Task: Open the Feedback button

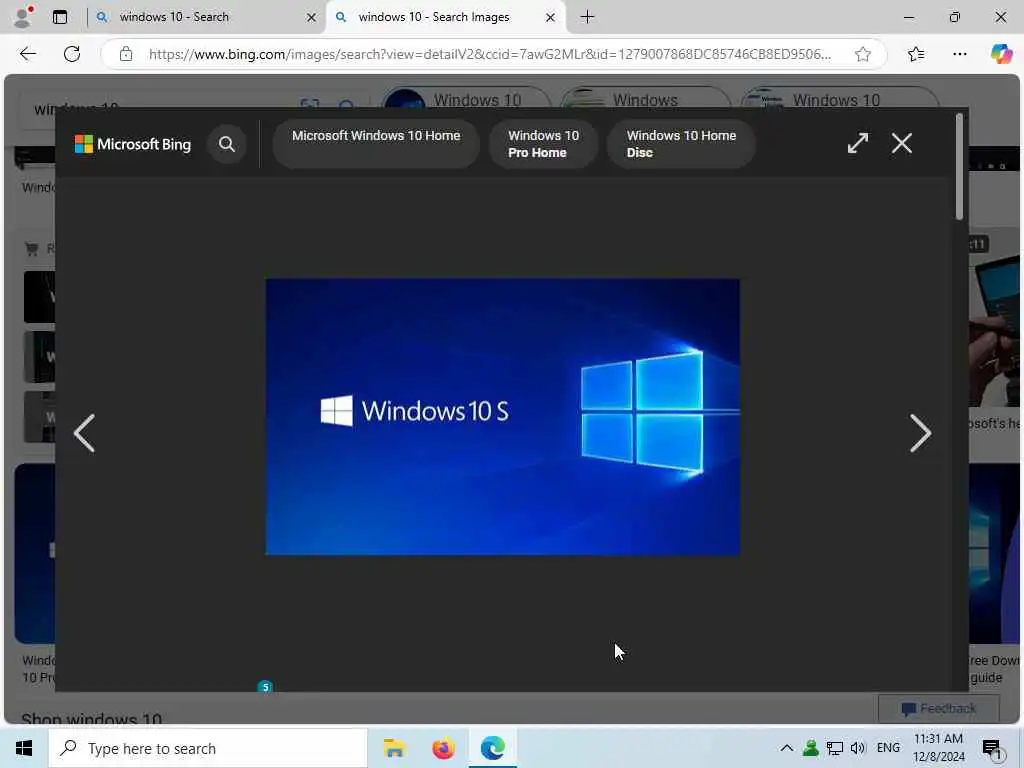Action: tap(938, 709)
